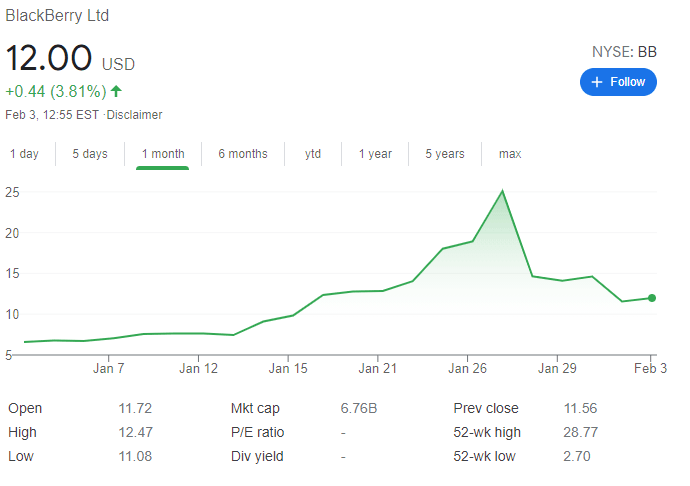The height and width of the screenshot is (486, 690).
Task: Show the ytd chart range
Action: click(x=313, y=154)
